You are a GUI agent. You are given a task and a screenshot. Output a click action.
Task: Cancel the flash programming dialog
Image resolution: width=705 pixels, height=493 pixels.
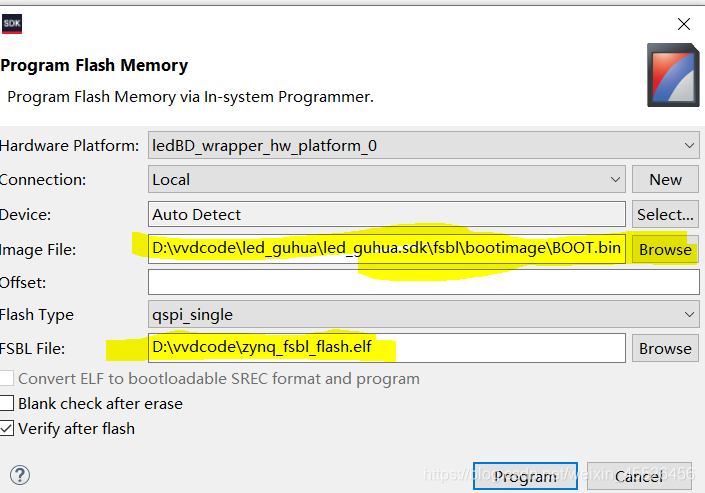pyautogui.click(x=639, y=476)
